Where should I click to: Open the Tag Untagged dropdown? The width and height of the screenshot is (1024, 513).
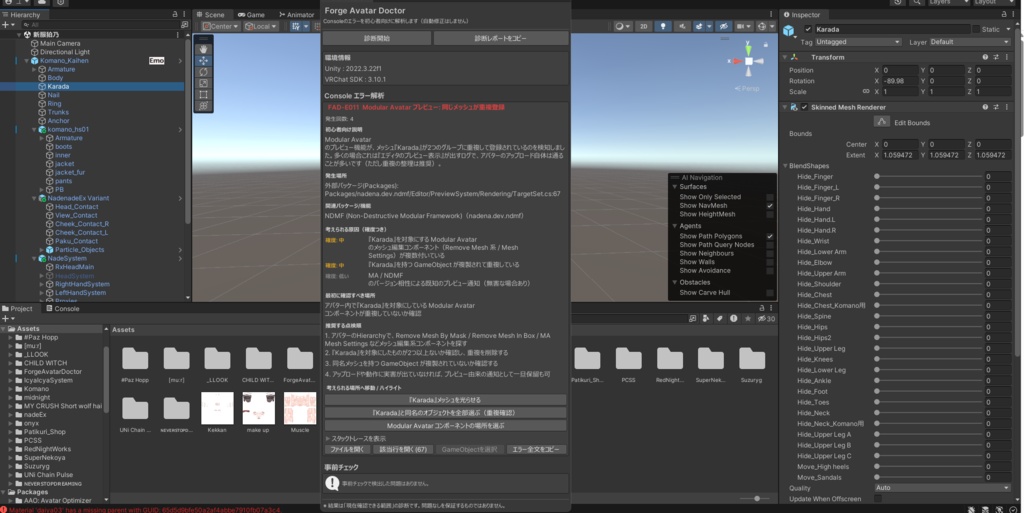tap(858, 42)
